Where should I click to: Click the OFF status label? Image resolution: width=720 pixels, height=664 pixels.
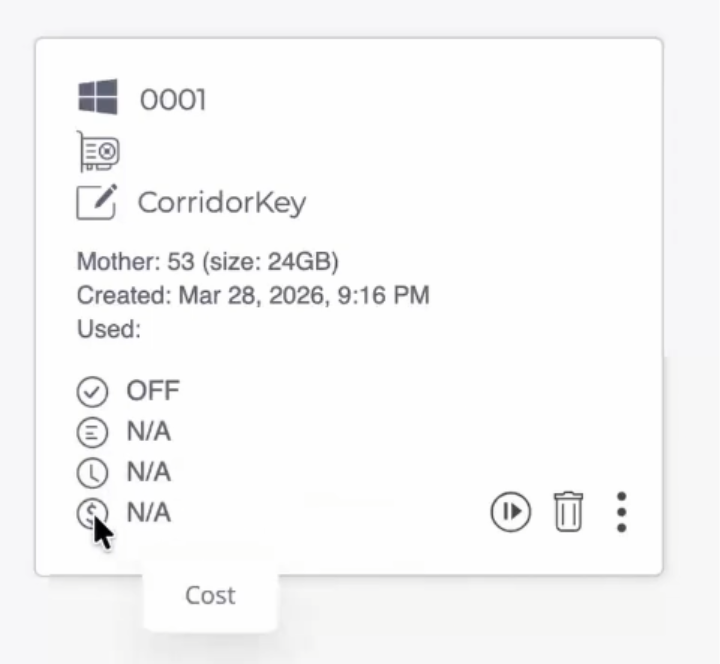(153, 391)
